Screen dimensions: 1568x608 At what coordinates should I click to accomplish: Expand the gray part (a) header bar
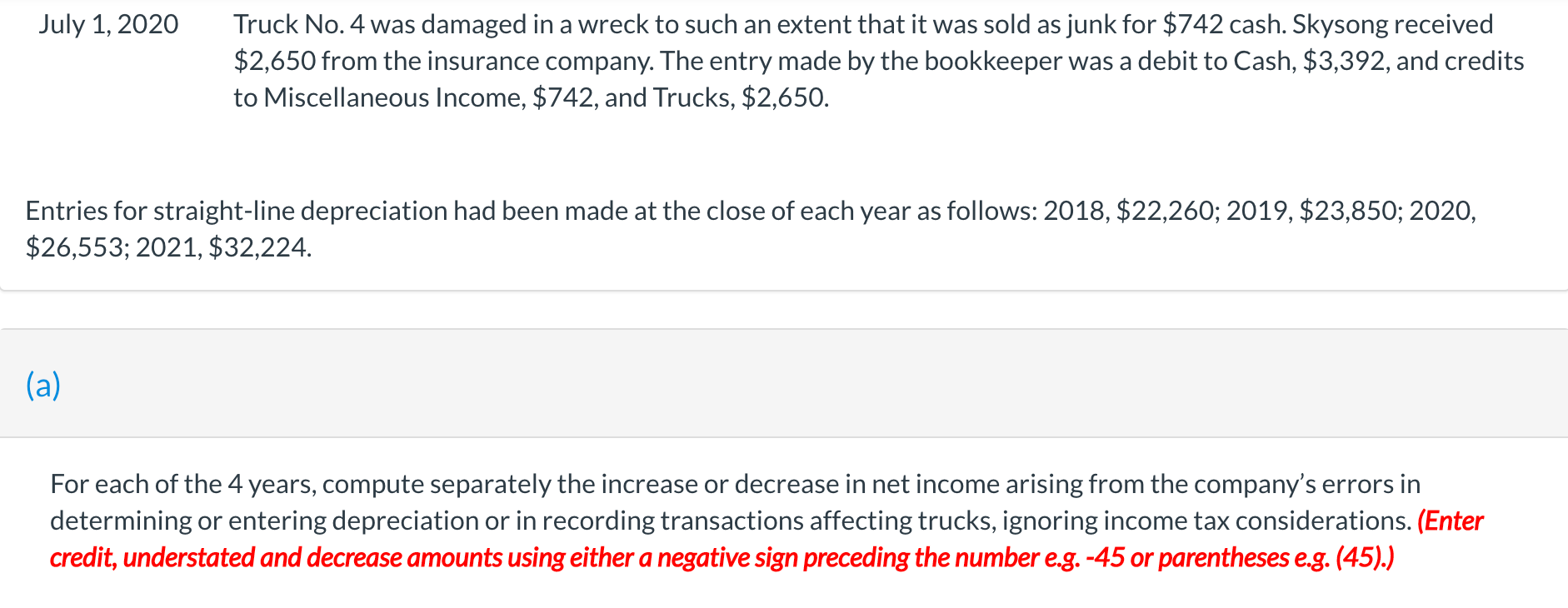click(784, 383)
